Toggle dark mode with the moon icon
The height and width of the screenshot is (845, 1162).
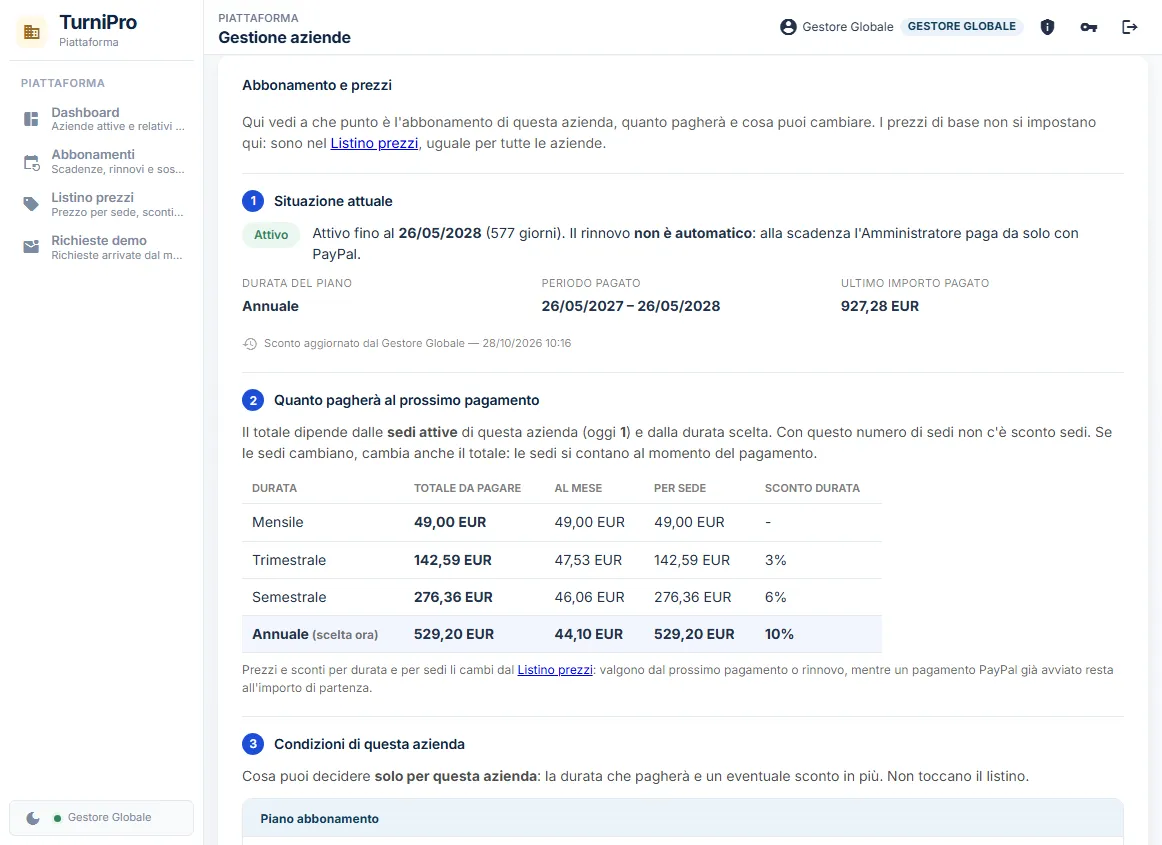point(33,818)
